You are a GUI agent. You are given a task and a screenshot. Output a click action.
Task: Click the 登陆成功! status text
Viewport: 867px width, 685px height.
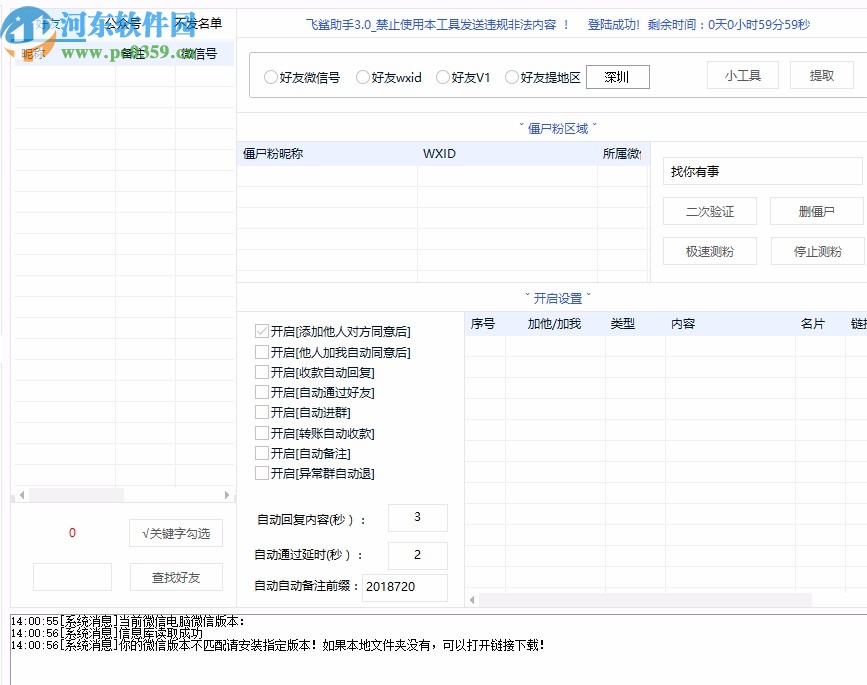[x=613, y=24]
